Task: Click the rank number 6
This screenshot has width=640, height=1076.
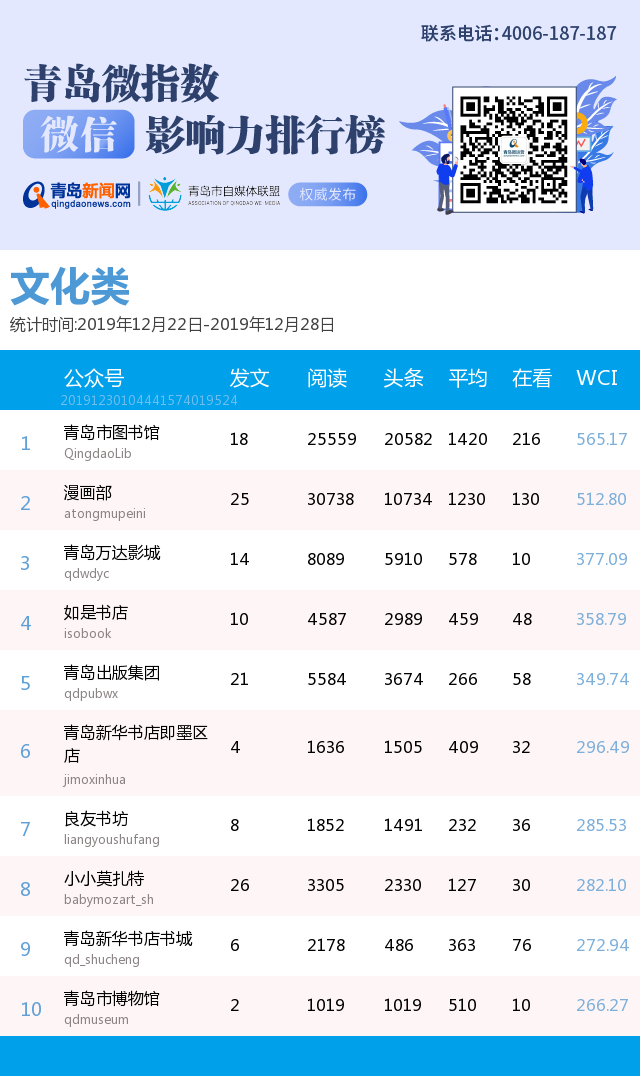Action: 26,752
